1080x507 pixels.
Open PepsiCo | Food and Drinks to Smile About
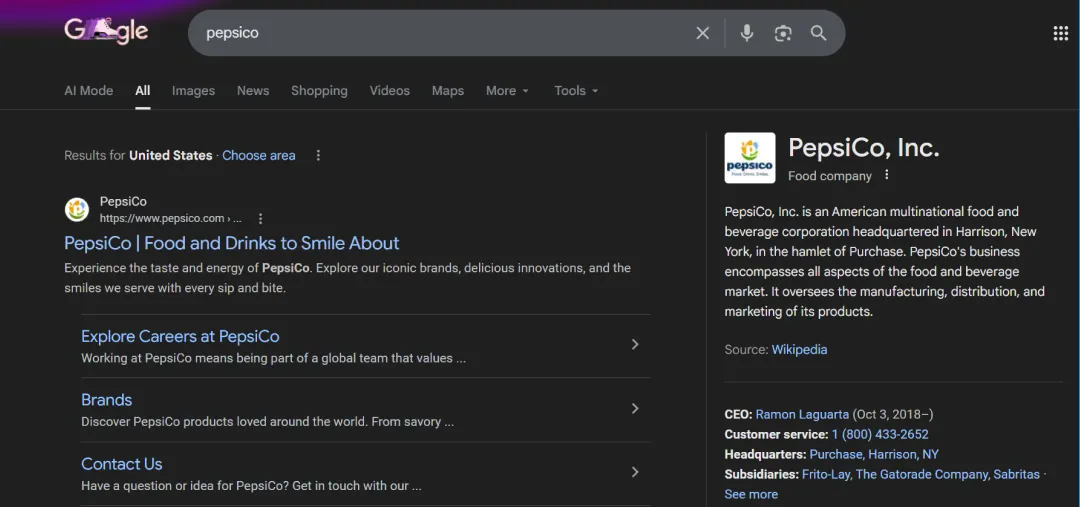231,243
